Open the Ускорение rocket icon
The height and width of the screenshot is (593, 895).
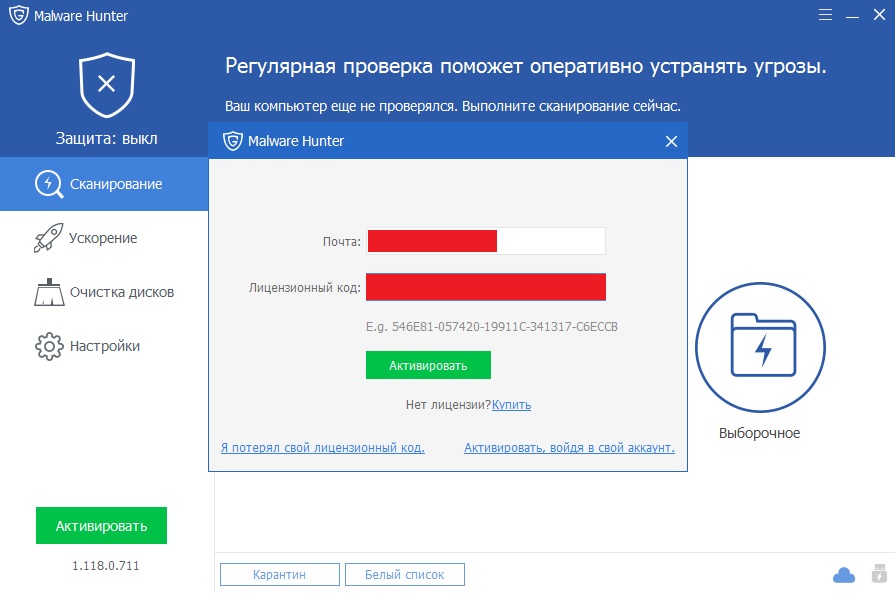point(48,238)
